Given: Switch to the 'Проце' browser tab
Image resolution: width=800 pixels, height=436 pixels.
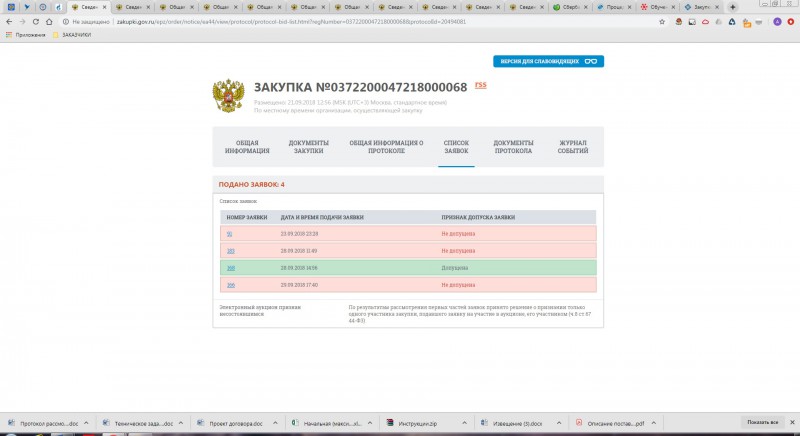Looking at the screenshot, I should 613,7.
